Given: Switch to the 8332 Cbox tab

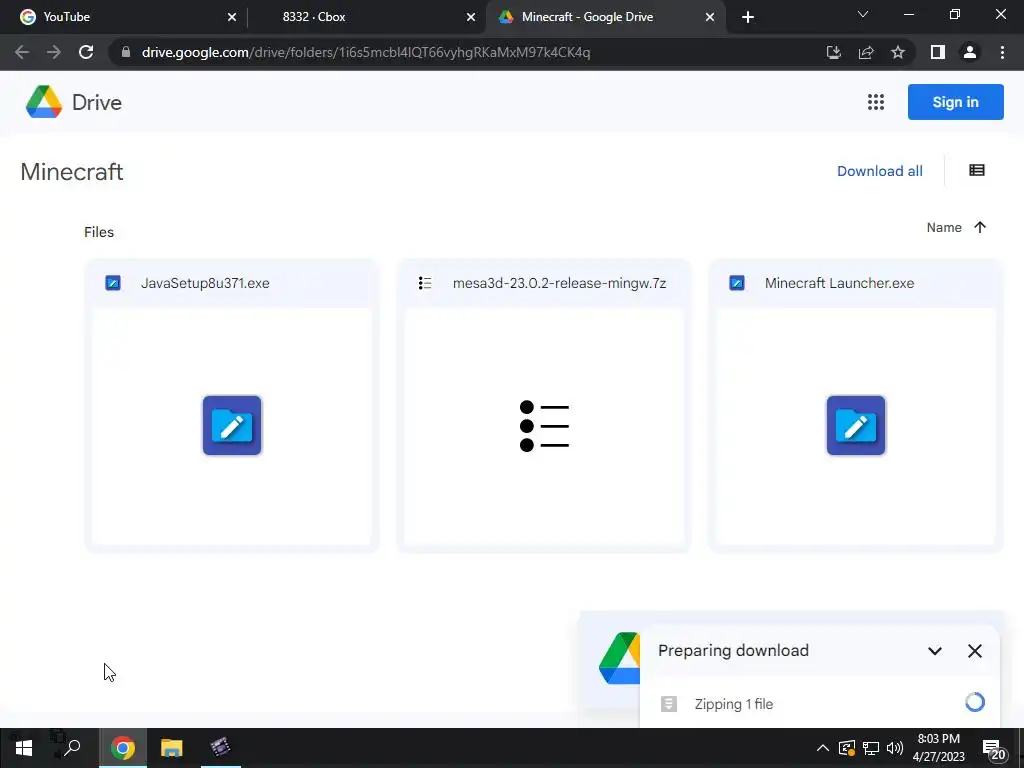Looking at the screenshot, I should pos(366,17).
